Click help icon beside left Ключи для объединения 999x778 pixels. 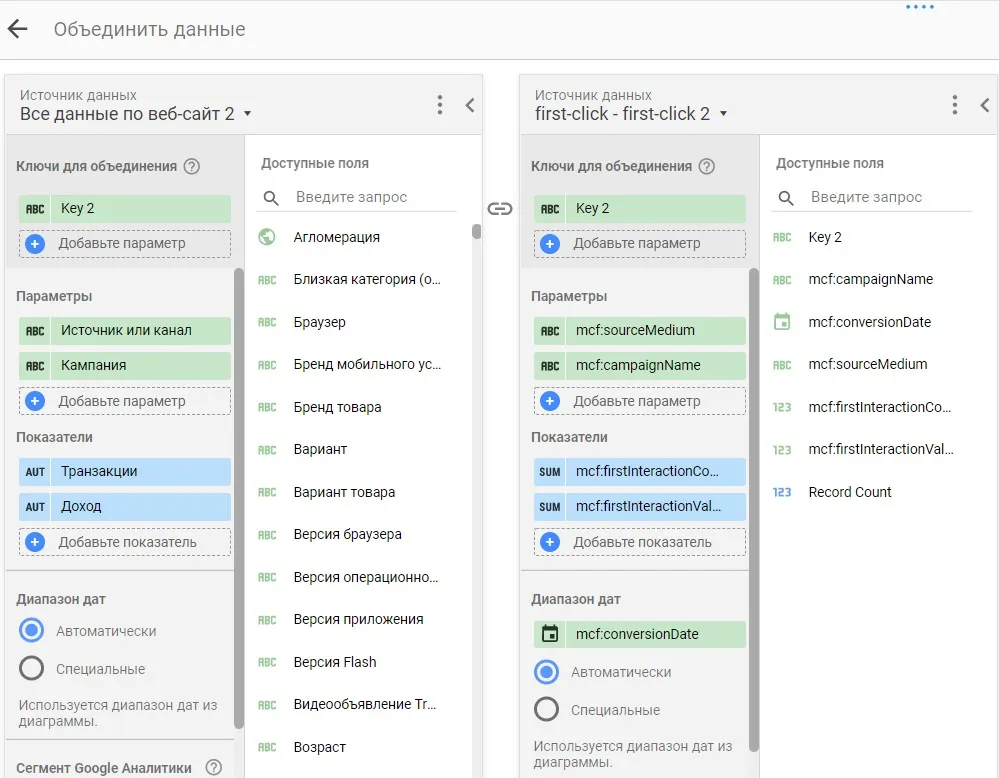(x=192, y=166)
